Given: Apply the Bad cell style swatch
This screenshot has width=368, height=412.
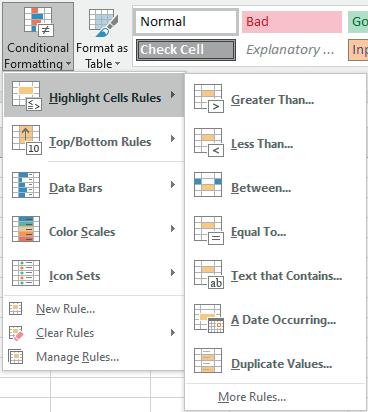Looking at the screenshot, I should point(292,22).
